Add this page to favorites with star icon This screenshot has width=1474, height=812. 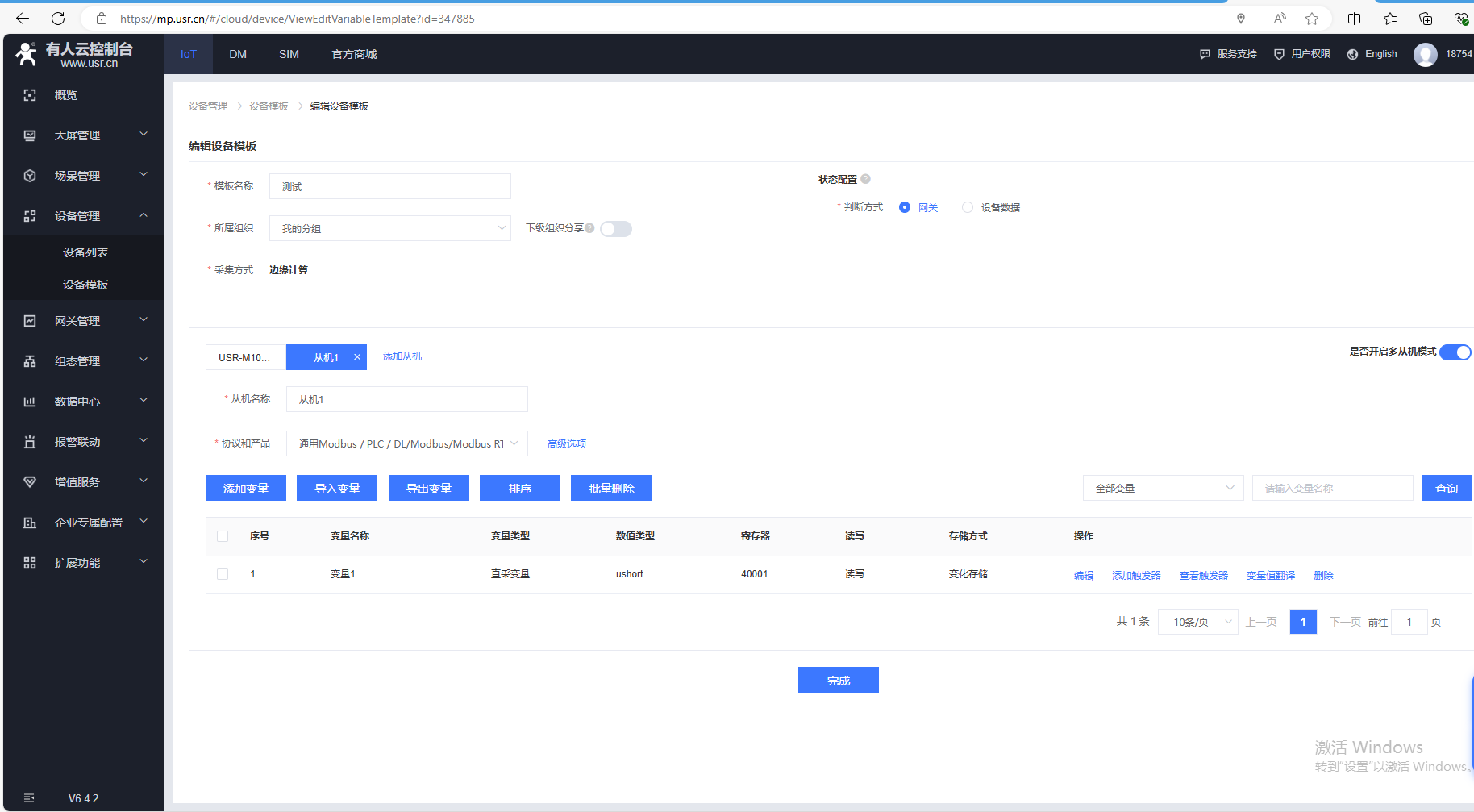(x=1312, y=19)
